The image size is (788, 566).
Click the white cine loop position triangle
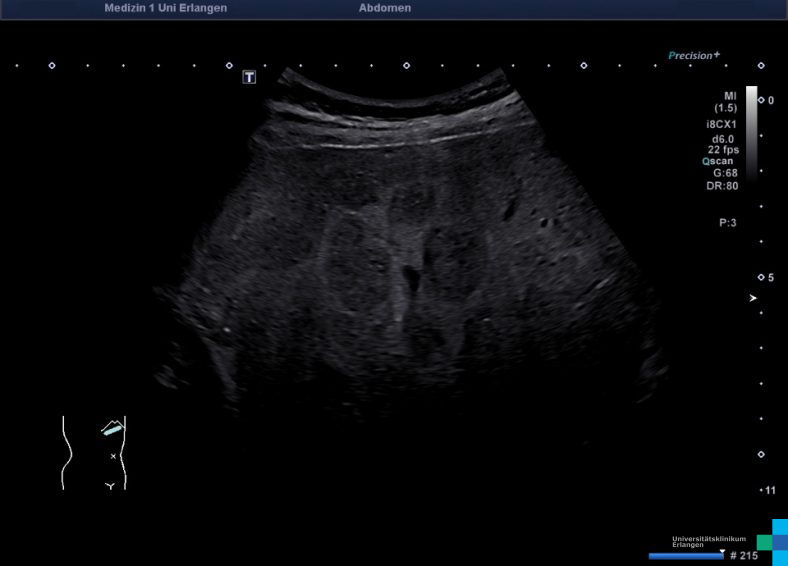[722, 549]
